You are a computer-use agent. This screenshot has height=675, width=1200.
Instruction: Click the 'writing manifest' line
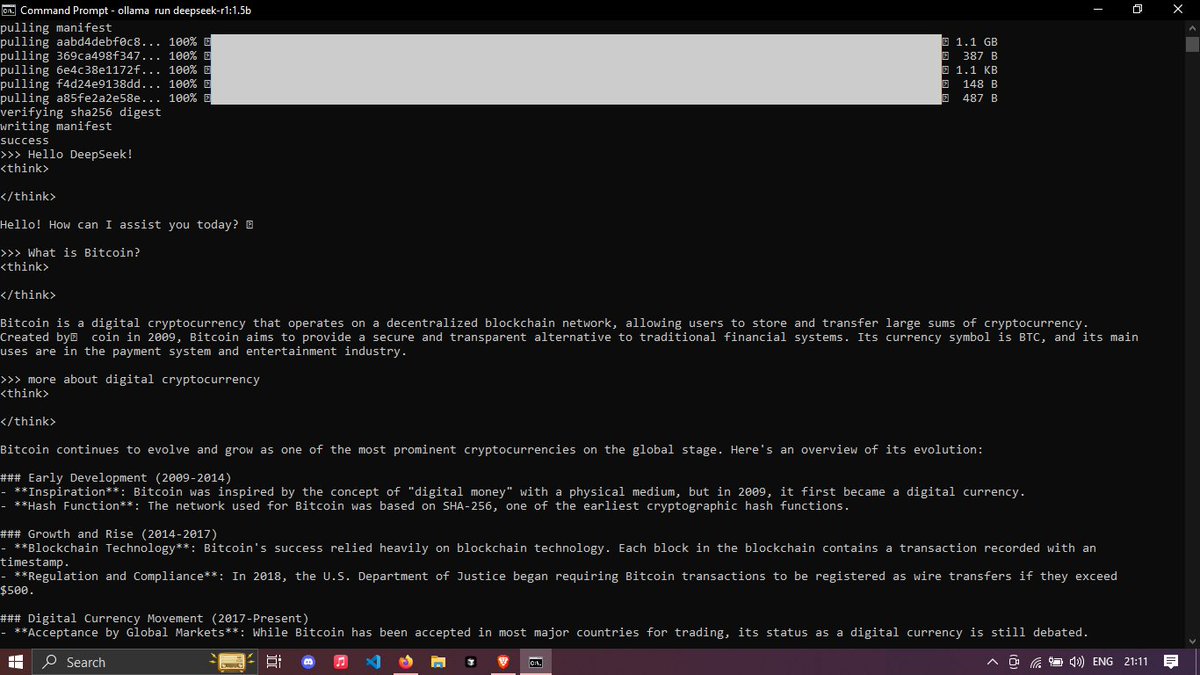coord(56,127)
